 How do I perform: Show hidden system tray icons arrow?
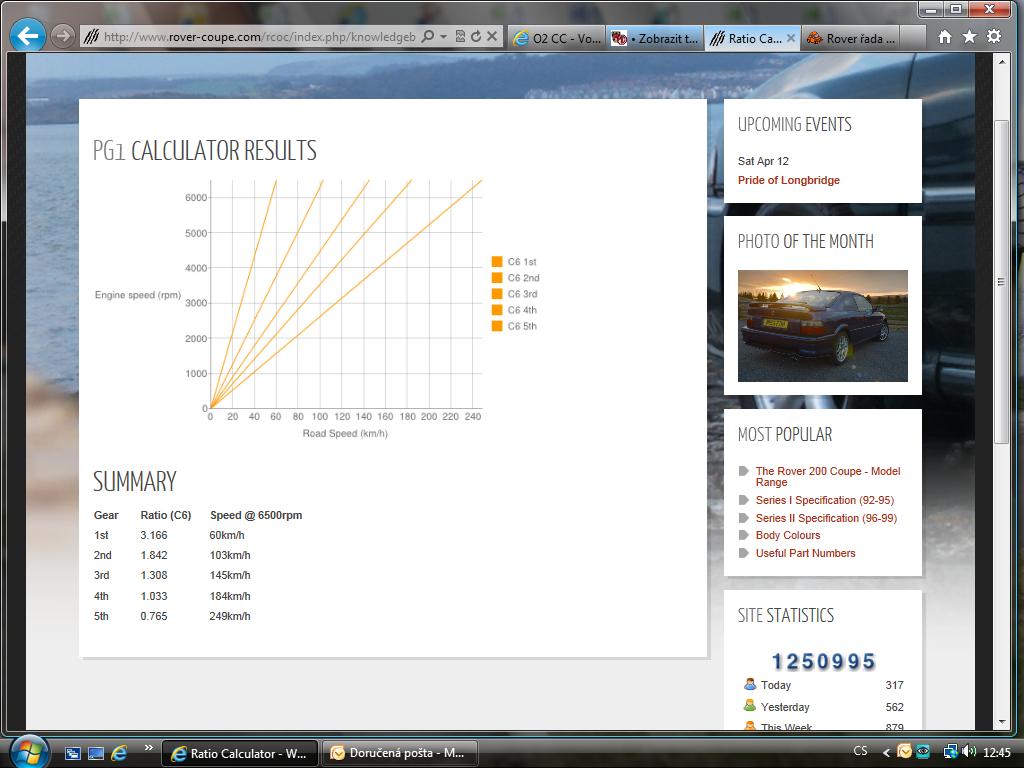pos(886,752)
